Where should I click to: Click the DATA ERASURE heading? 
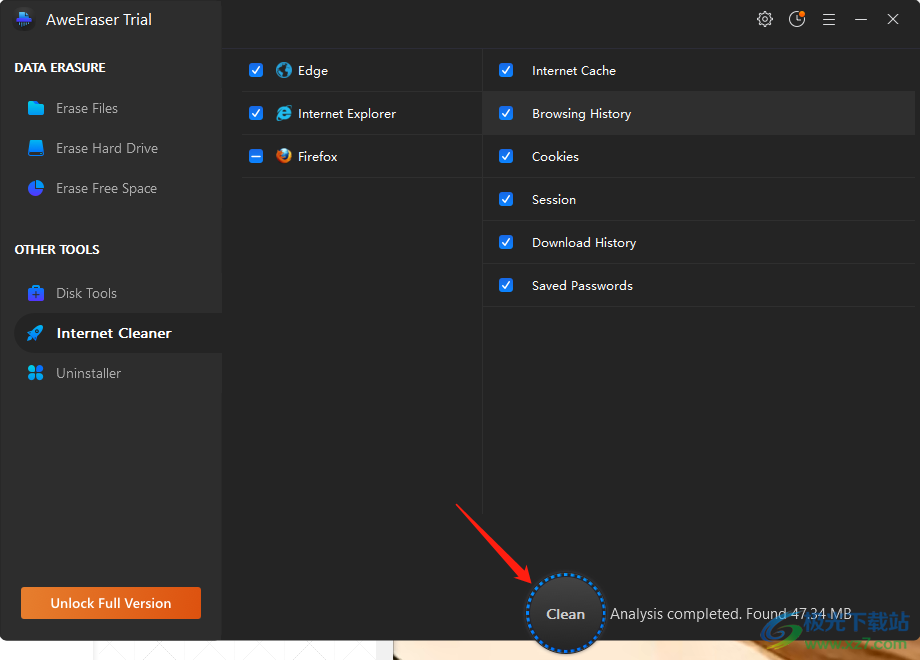tap(60, 67)
